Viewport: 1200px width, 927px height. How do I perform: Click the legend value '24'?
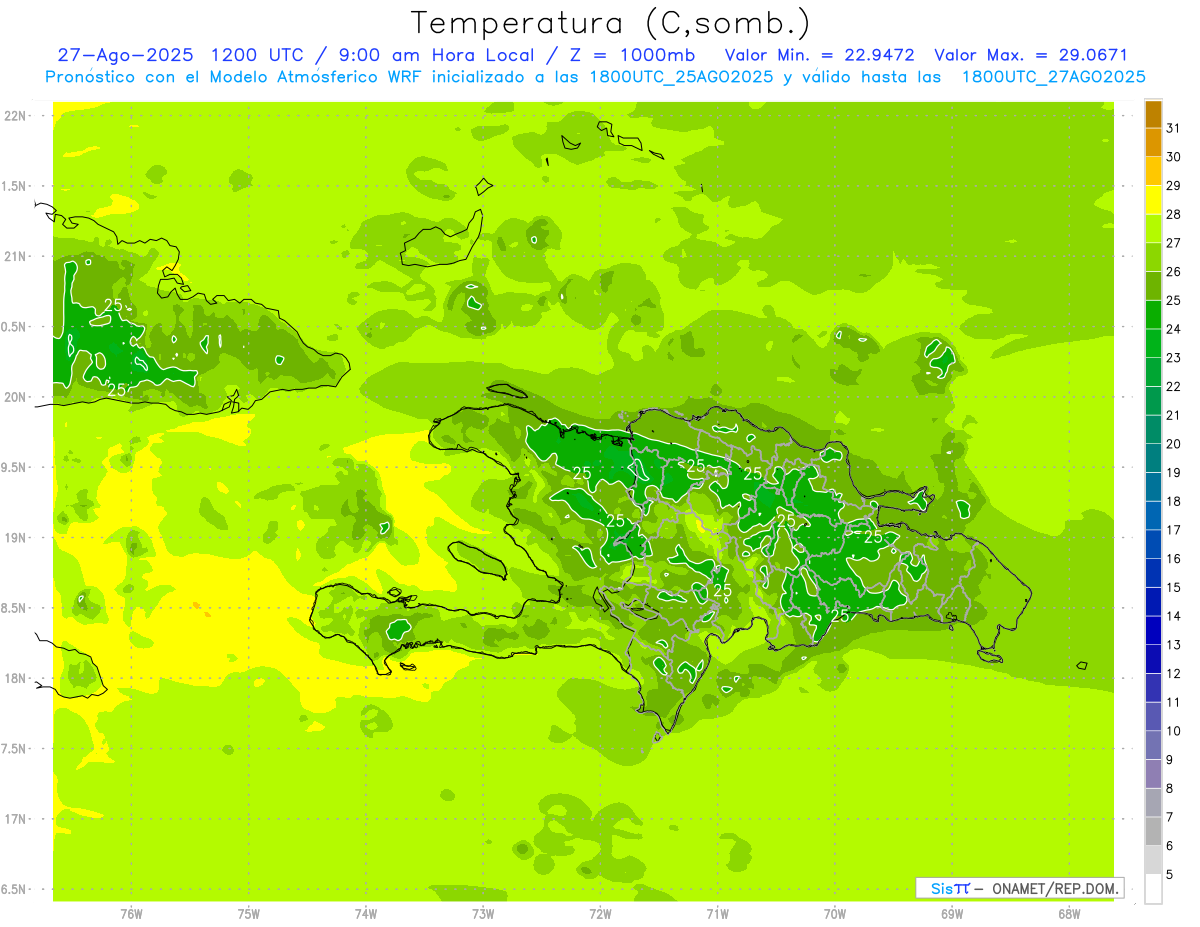coord(1174,329)
